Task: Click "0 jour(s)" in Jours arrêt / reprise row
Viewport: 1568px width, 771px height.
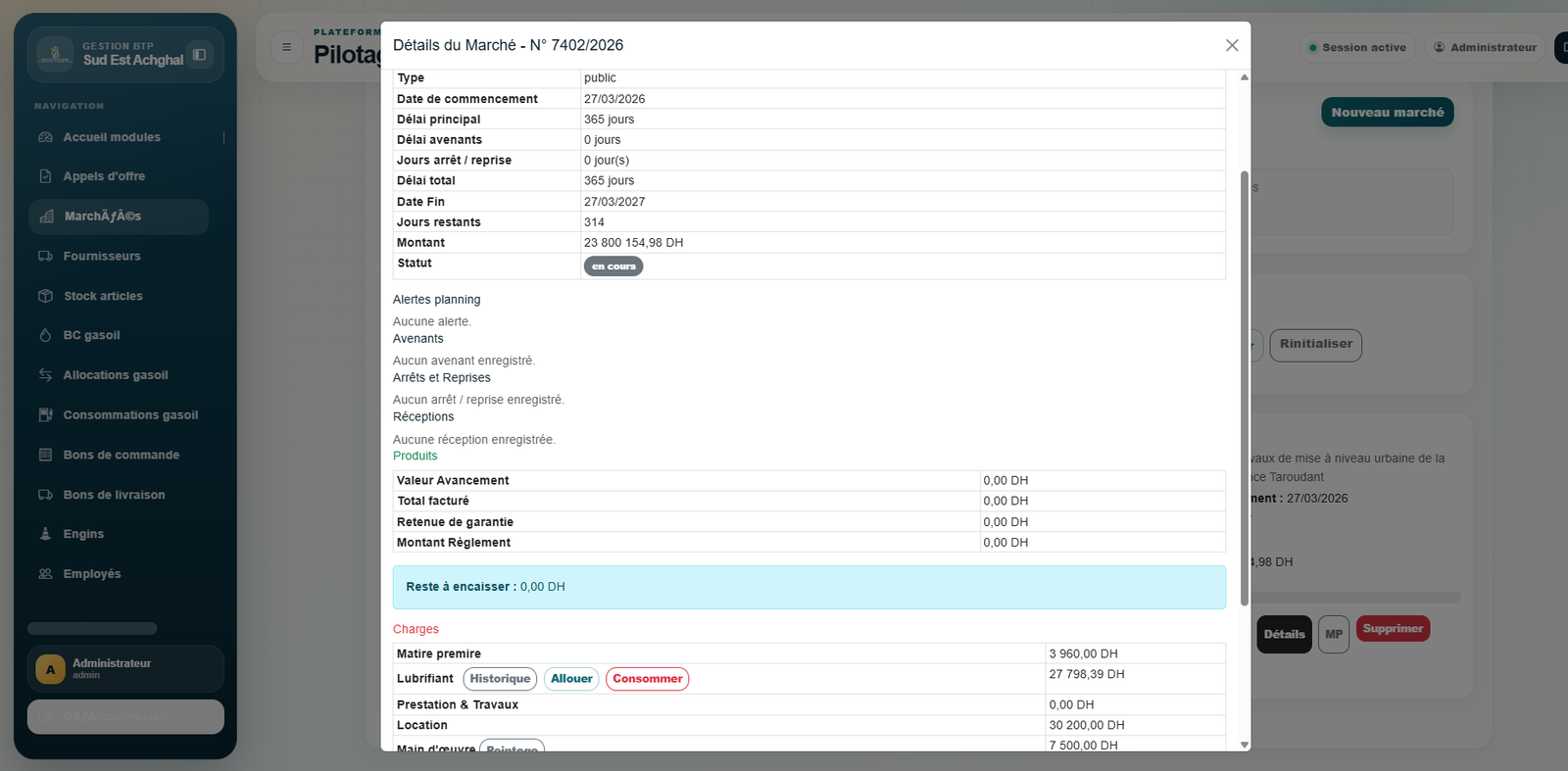Action: coord(607,161)
